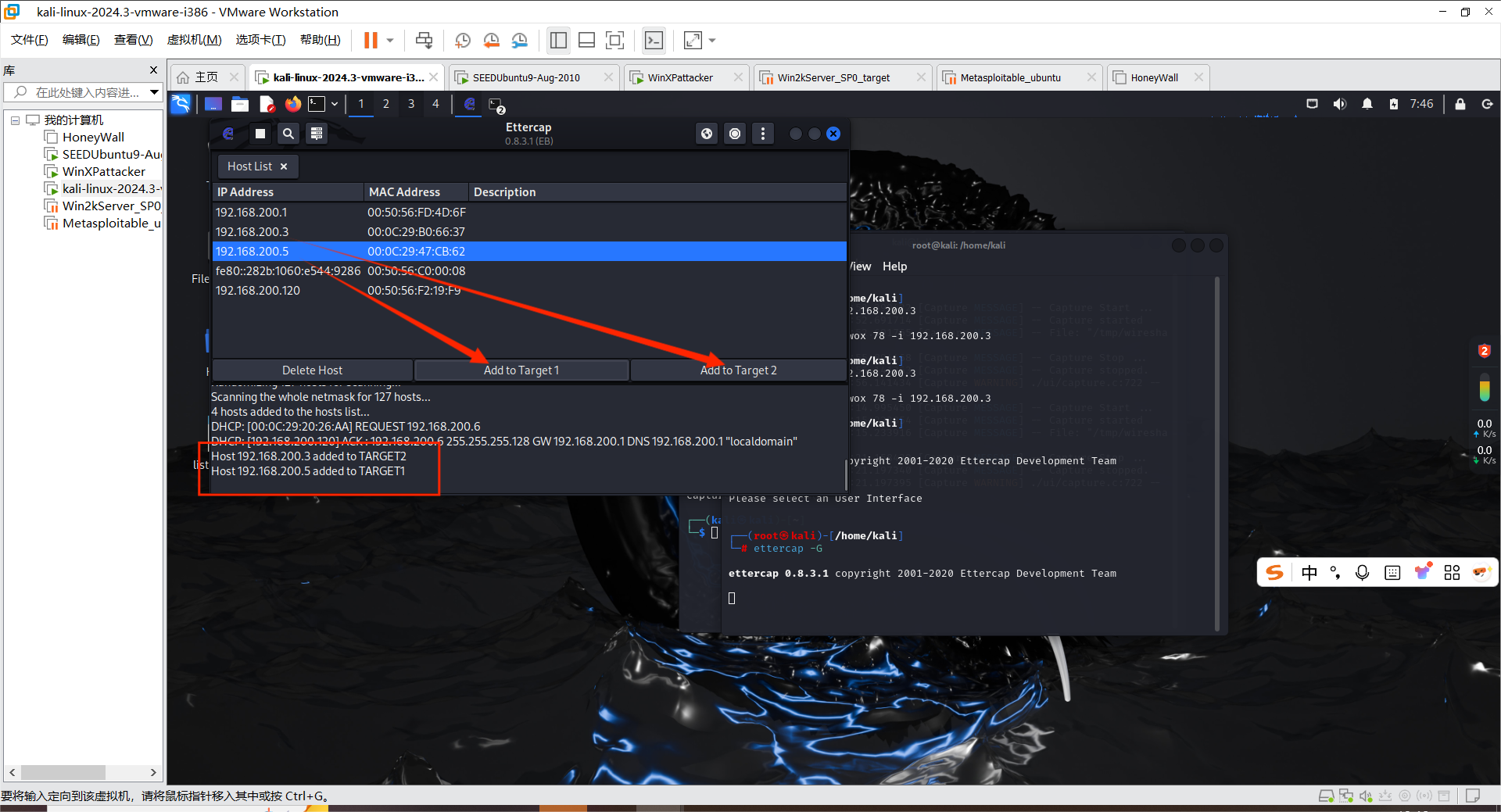Click the IP Address column header
This screenshot has height=812, width=1501.
coord(288,192)
